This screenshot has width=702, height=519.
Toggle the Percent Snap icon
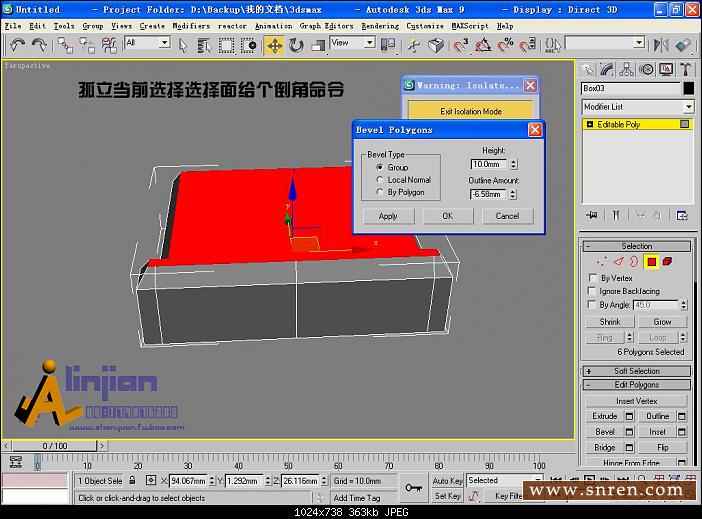click(x=505, y=45)
